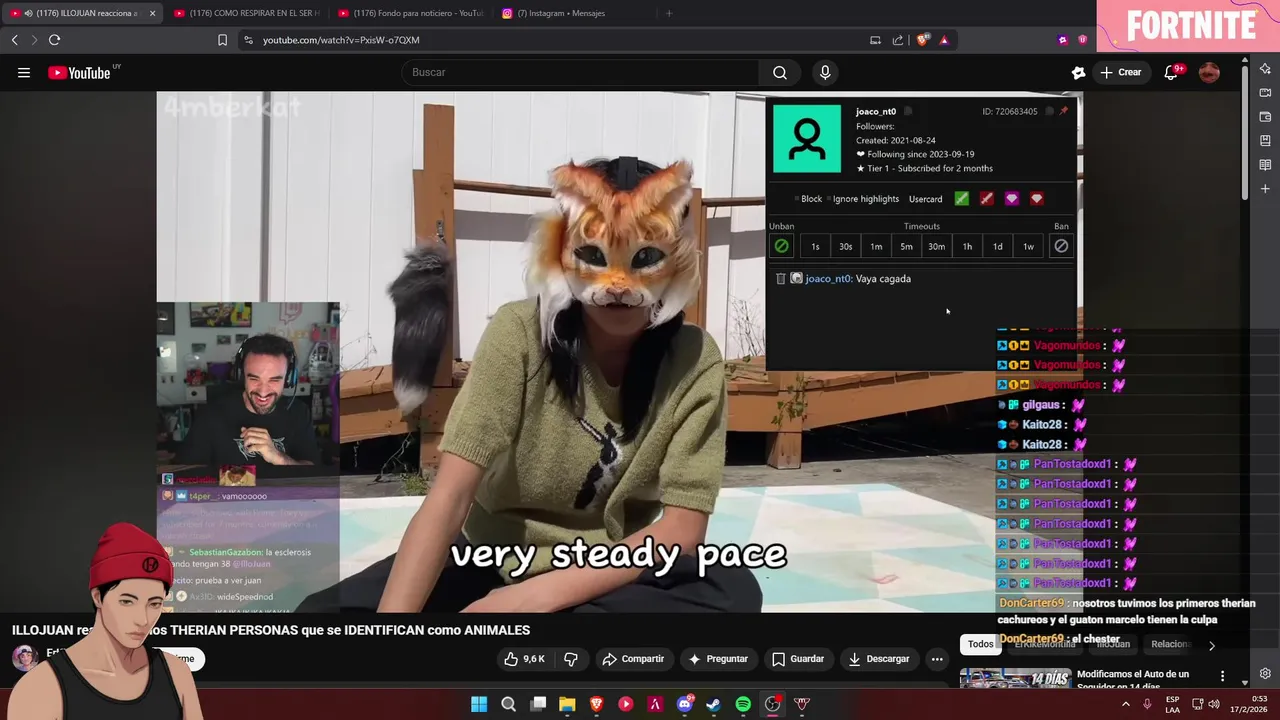The width and height of the screenshot is (1280, 720).
Task: Open Brave Shields lion icon
Action: pos(922,40)
